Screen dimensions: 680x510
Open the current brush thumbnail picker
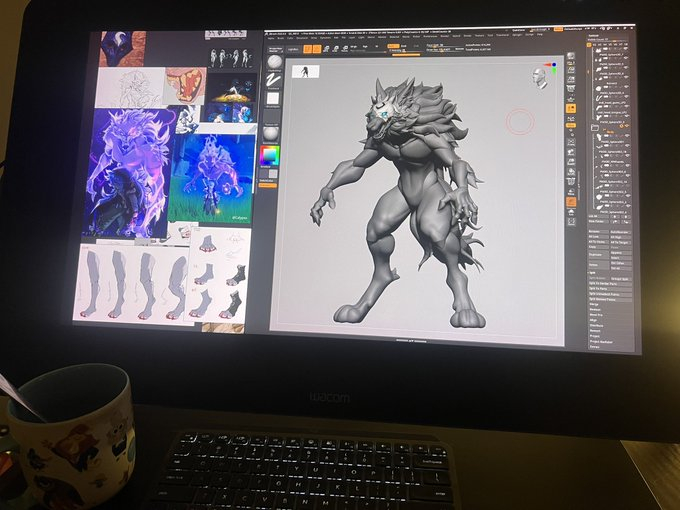coord(275,61)
